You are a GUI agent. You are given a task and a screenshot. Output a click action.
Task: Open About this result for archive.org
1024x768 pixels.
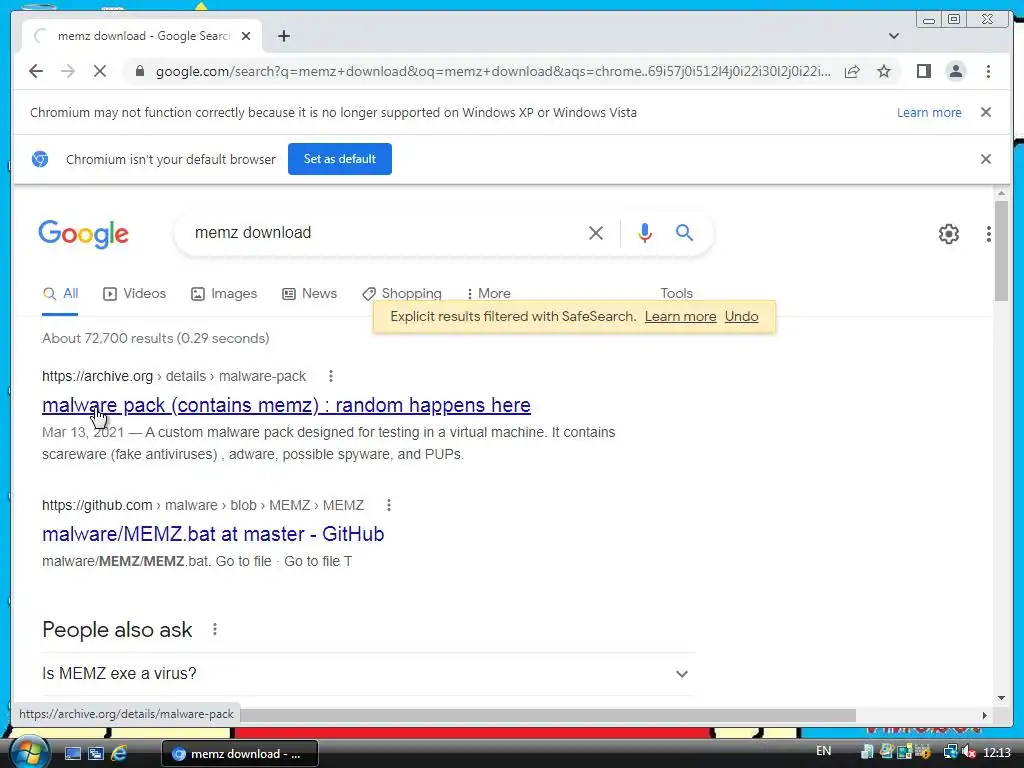(x=331, y=376)
